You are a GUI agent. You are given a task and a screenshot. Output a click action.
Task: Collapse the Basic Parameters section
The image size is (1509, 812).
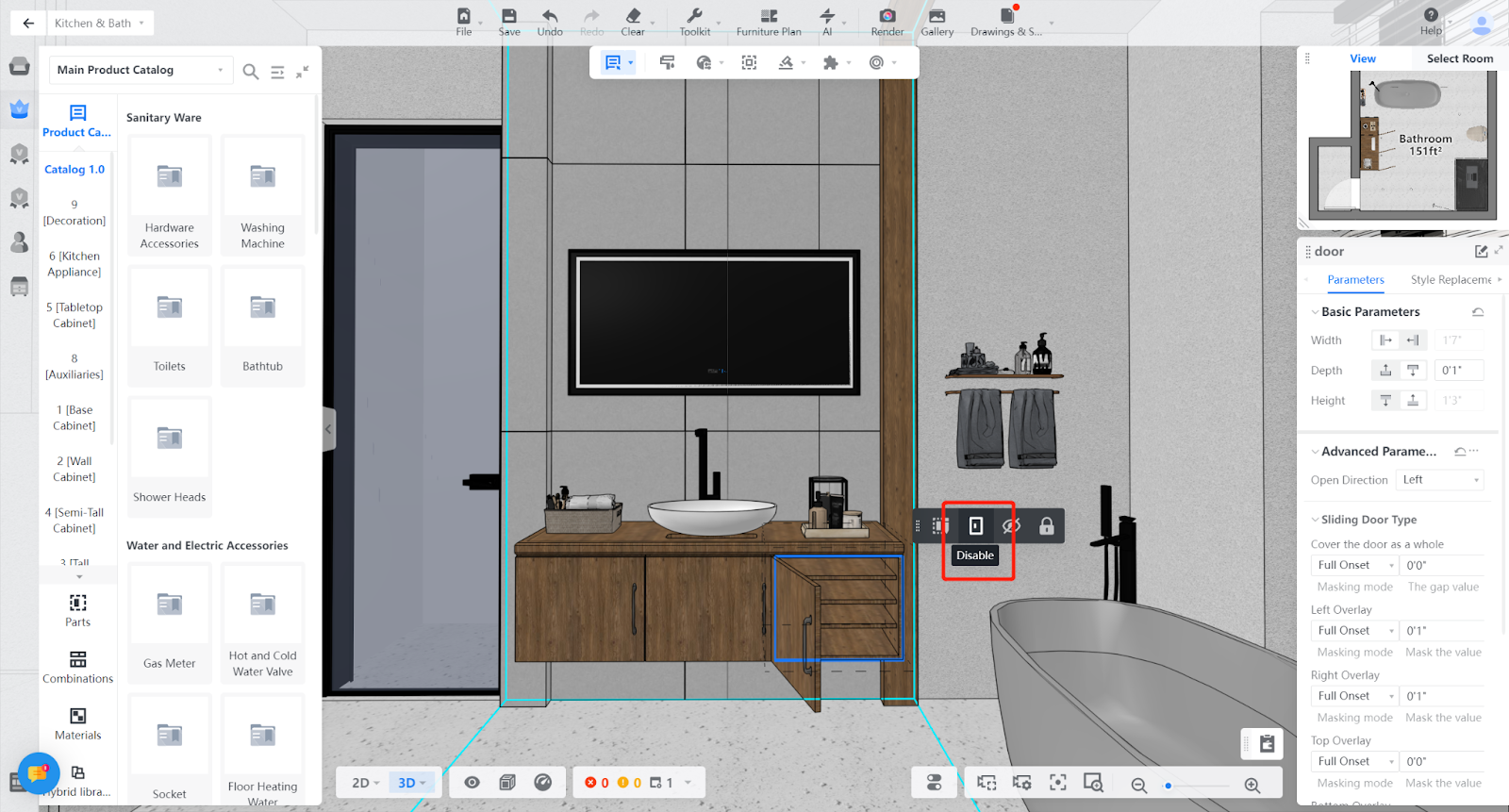click(1316, 312)
